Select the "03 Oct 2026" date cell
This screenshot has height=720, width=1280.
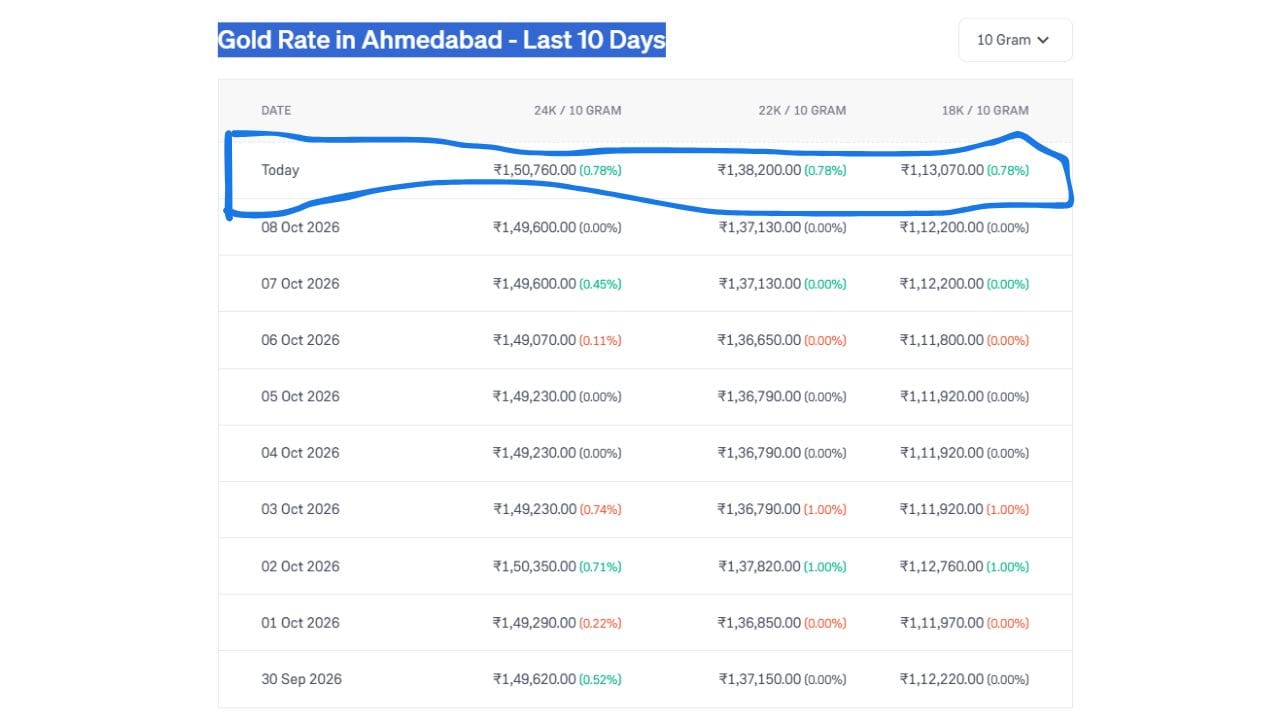coord(300,509)
